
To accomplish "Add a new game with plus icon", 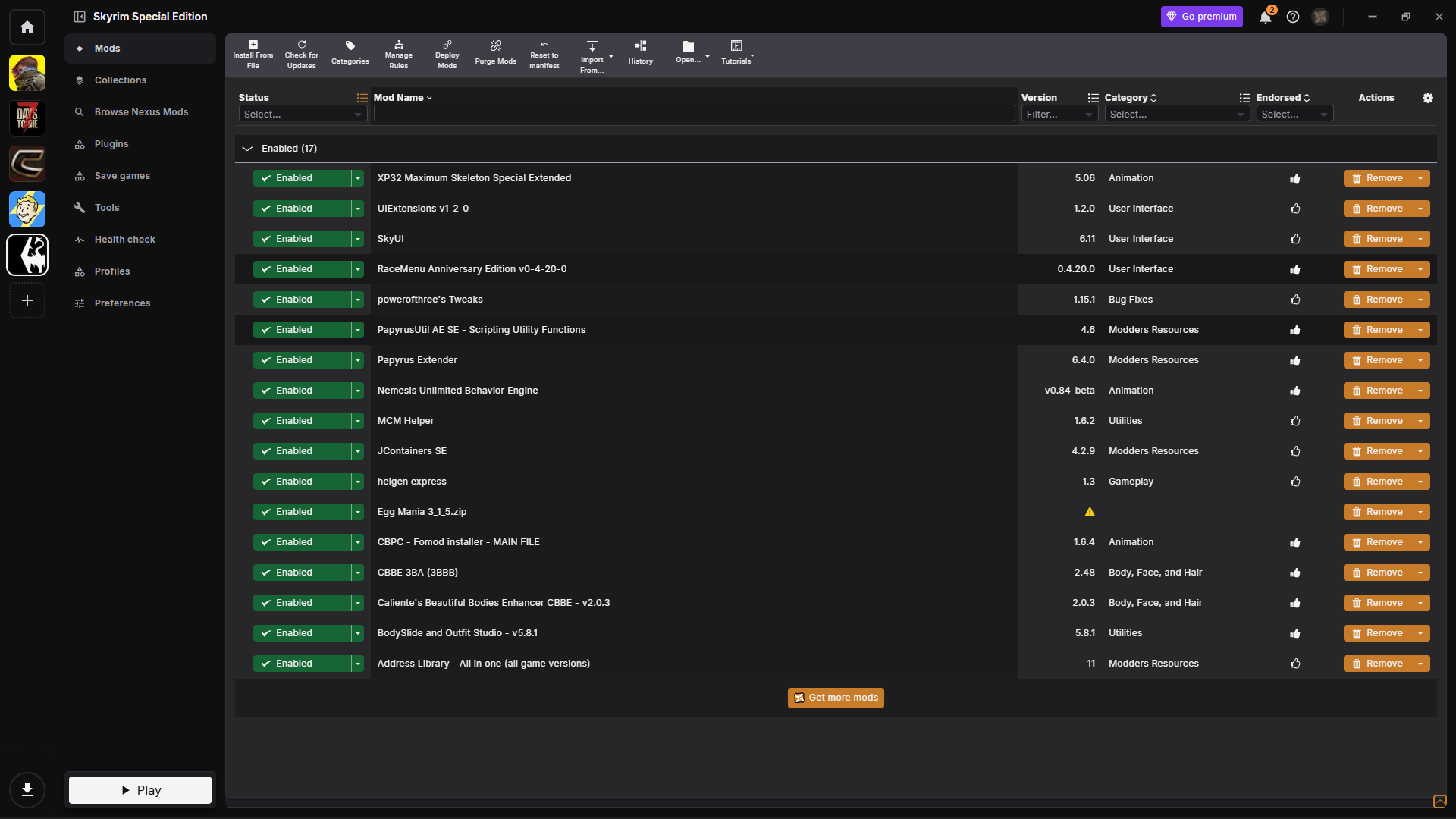I will [x=27, y=300].
